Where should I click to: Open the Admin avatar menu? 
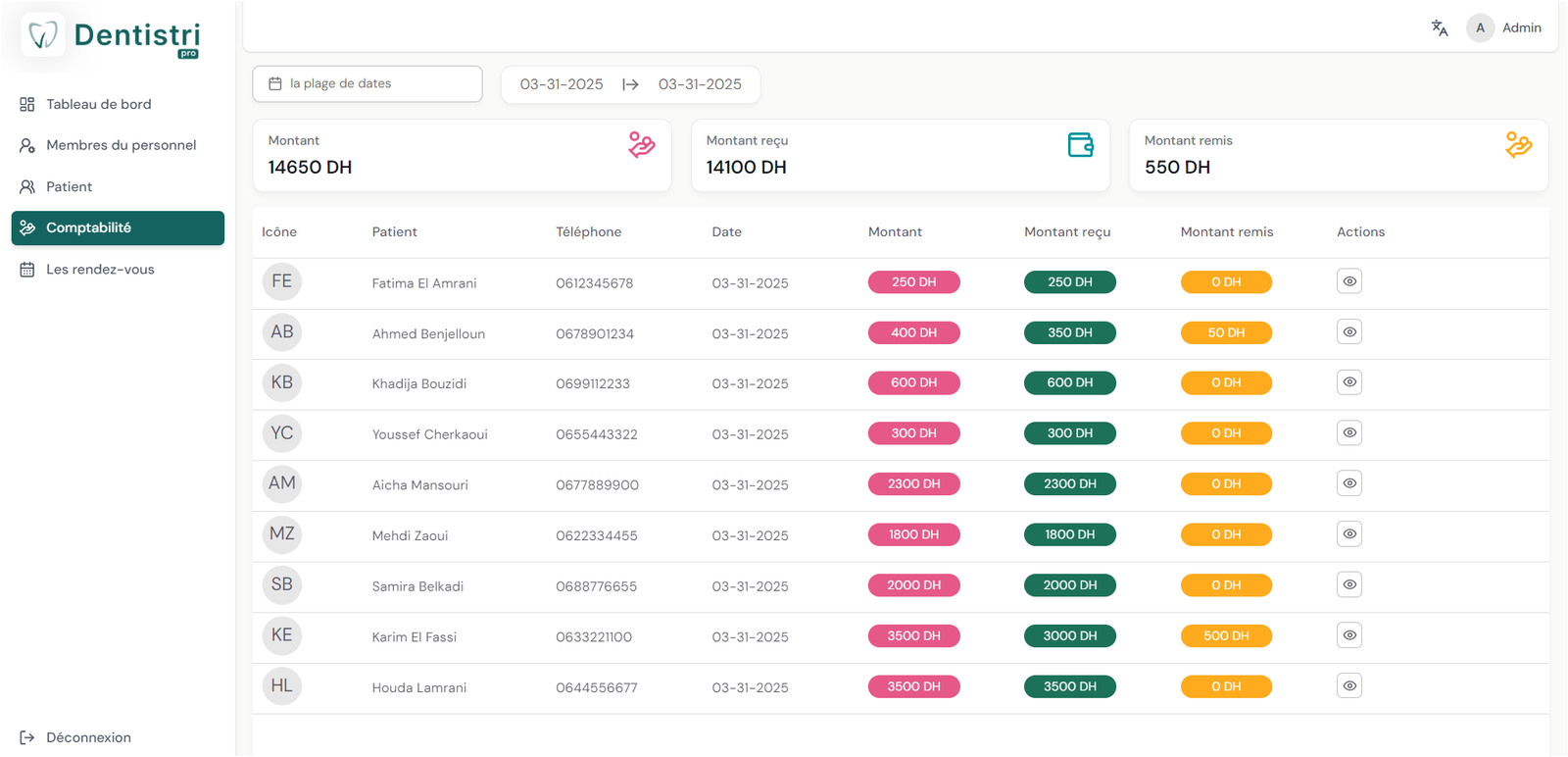point(1480,28)
